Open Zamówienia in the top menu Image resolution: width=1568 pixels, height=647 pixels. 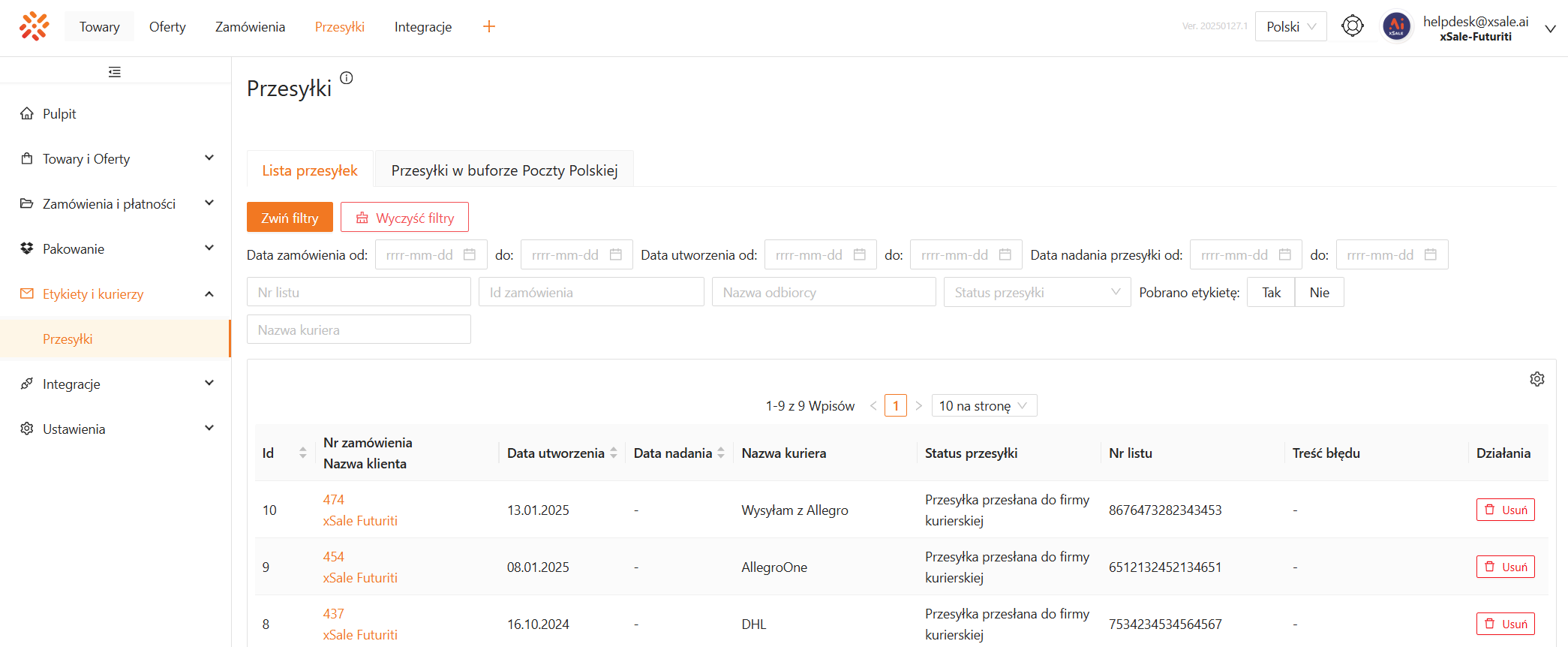tap(250, 27)
